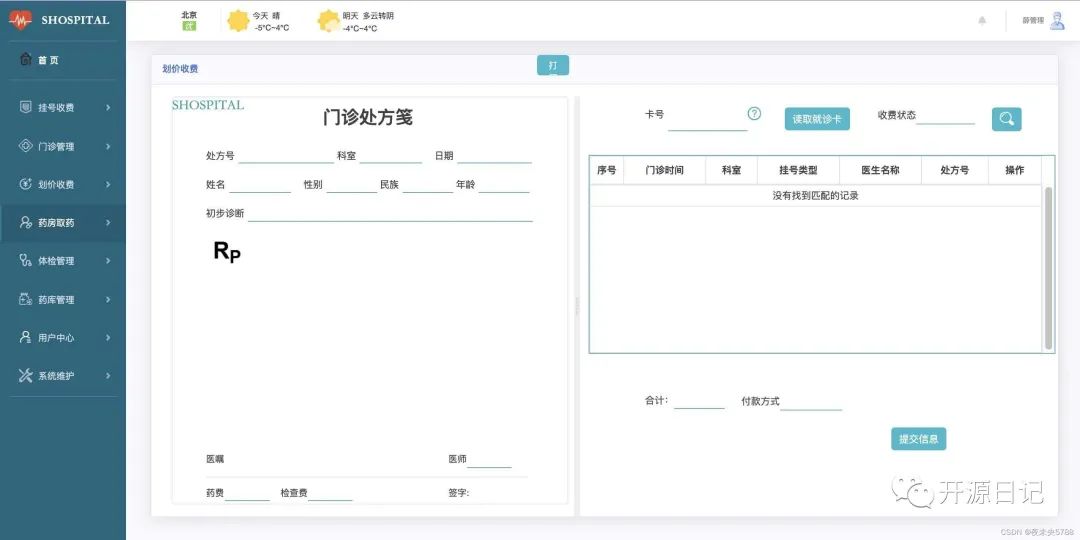
Task: Click the 检查费 field on prescription
Action: pos(330,493)
